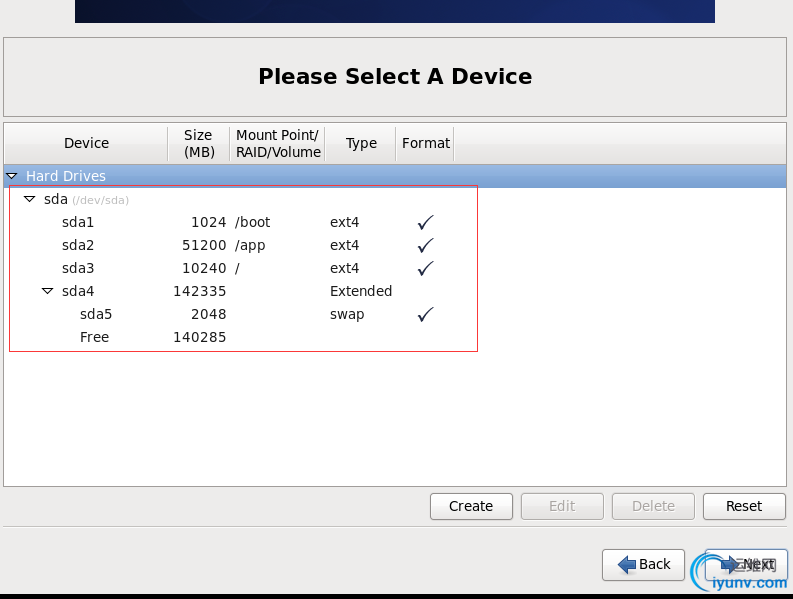793x599 pixels.
Task: Click the /app mount point text
Action: pos(250,245)
